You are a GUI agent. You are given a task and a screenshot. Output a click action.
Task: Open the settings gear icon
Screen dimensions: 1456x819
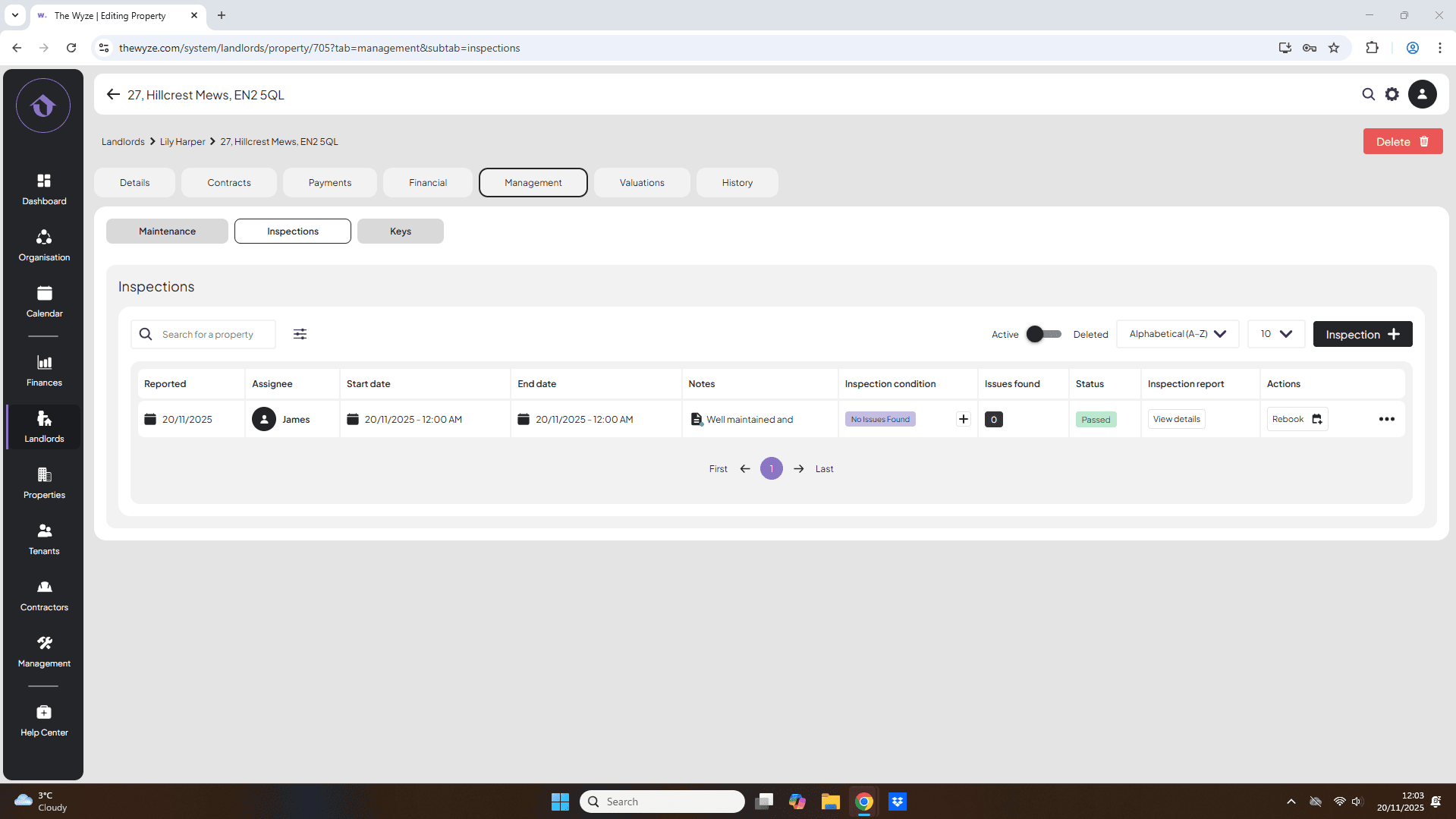tap(1392, 94)
